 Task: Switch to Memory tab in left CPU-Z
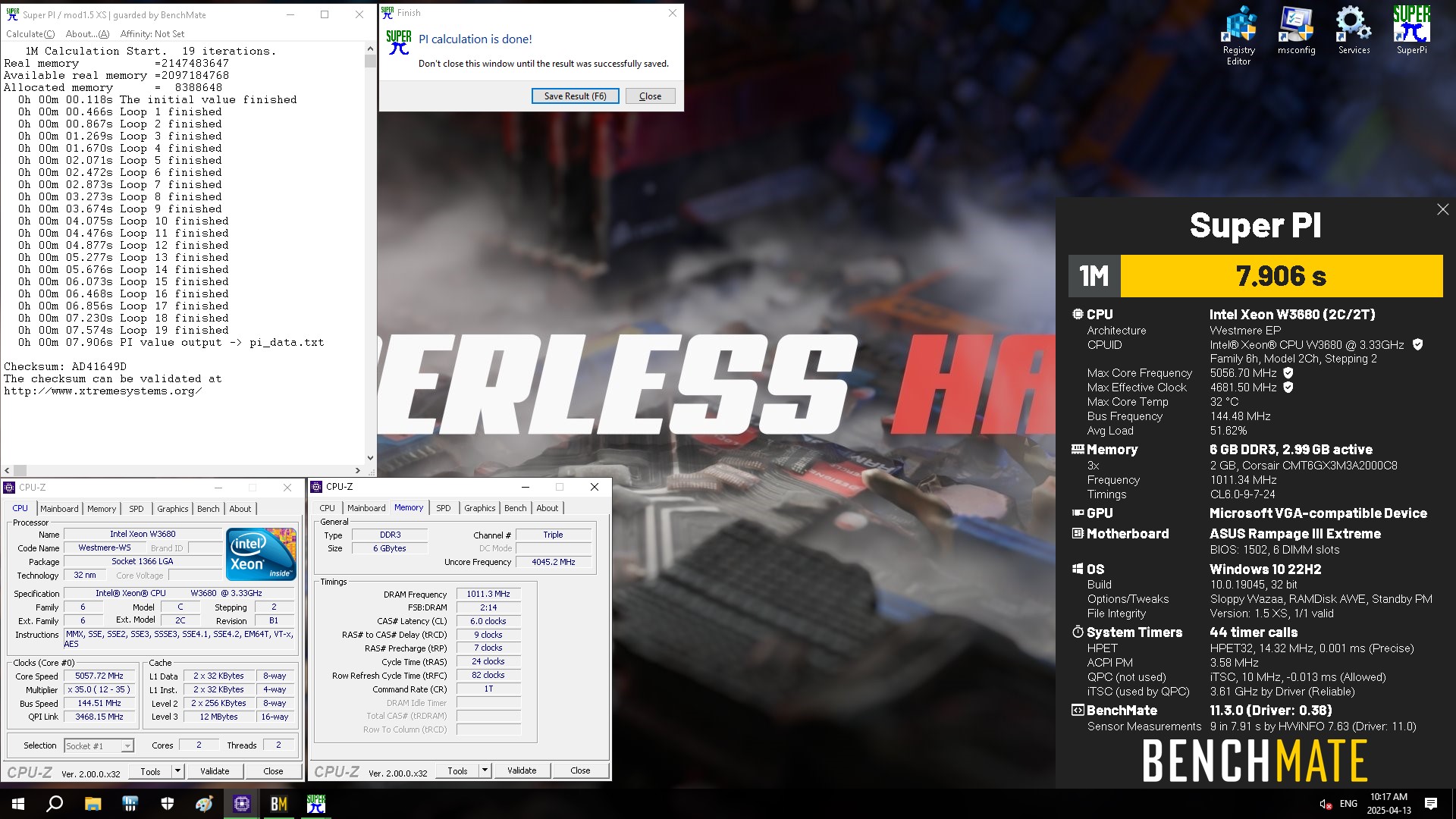click(x=102, y=509)
